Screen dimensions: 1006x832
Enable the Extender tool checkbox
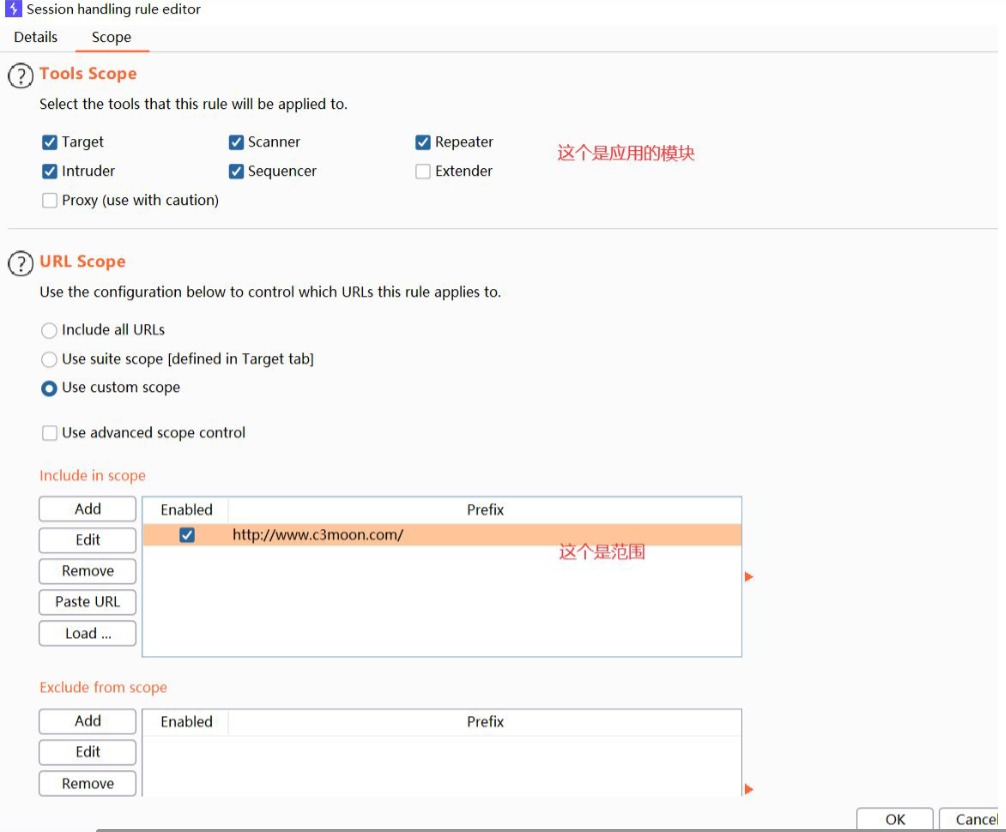pos(423,171)
